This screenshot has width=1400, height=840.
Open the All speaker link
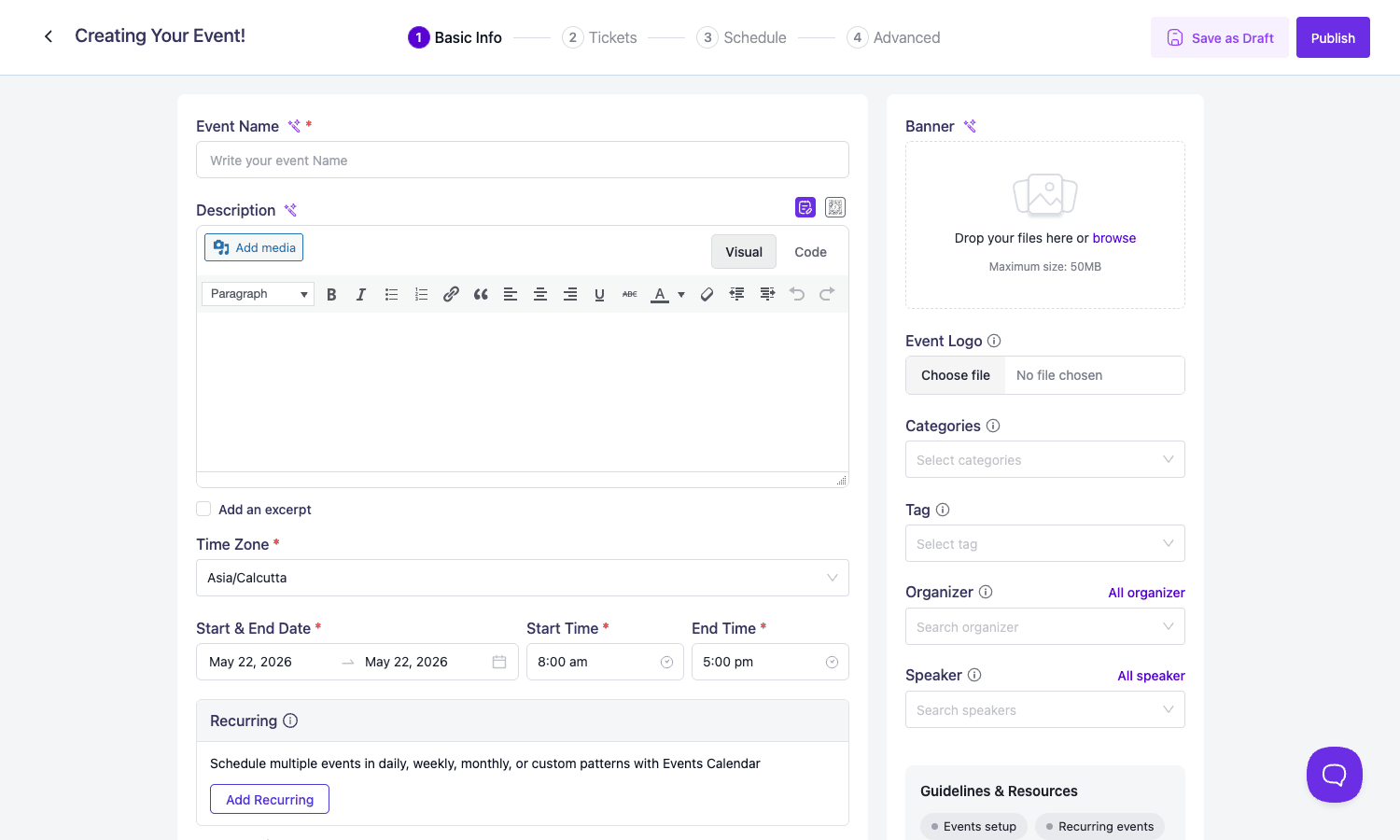coord(1151,676)
